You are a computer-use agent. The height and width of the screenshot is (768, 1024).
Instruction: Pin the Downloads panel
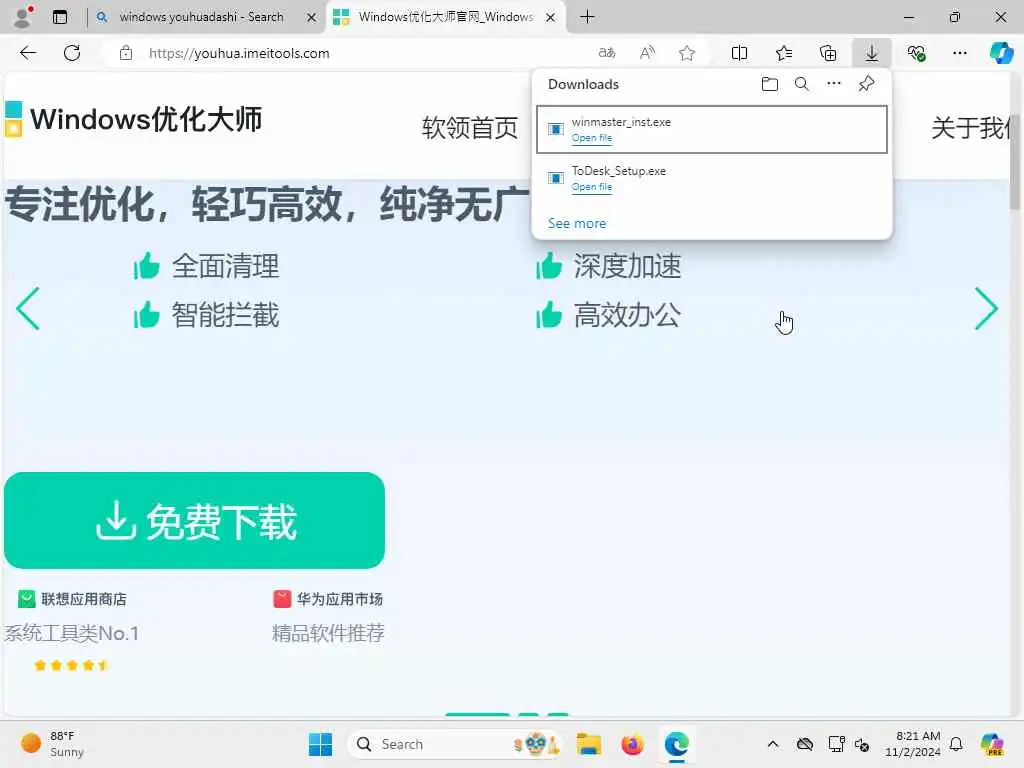(866, 84)
